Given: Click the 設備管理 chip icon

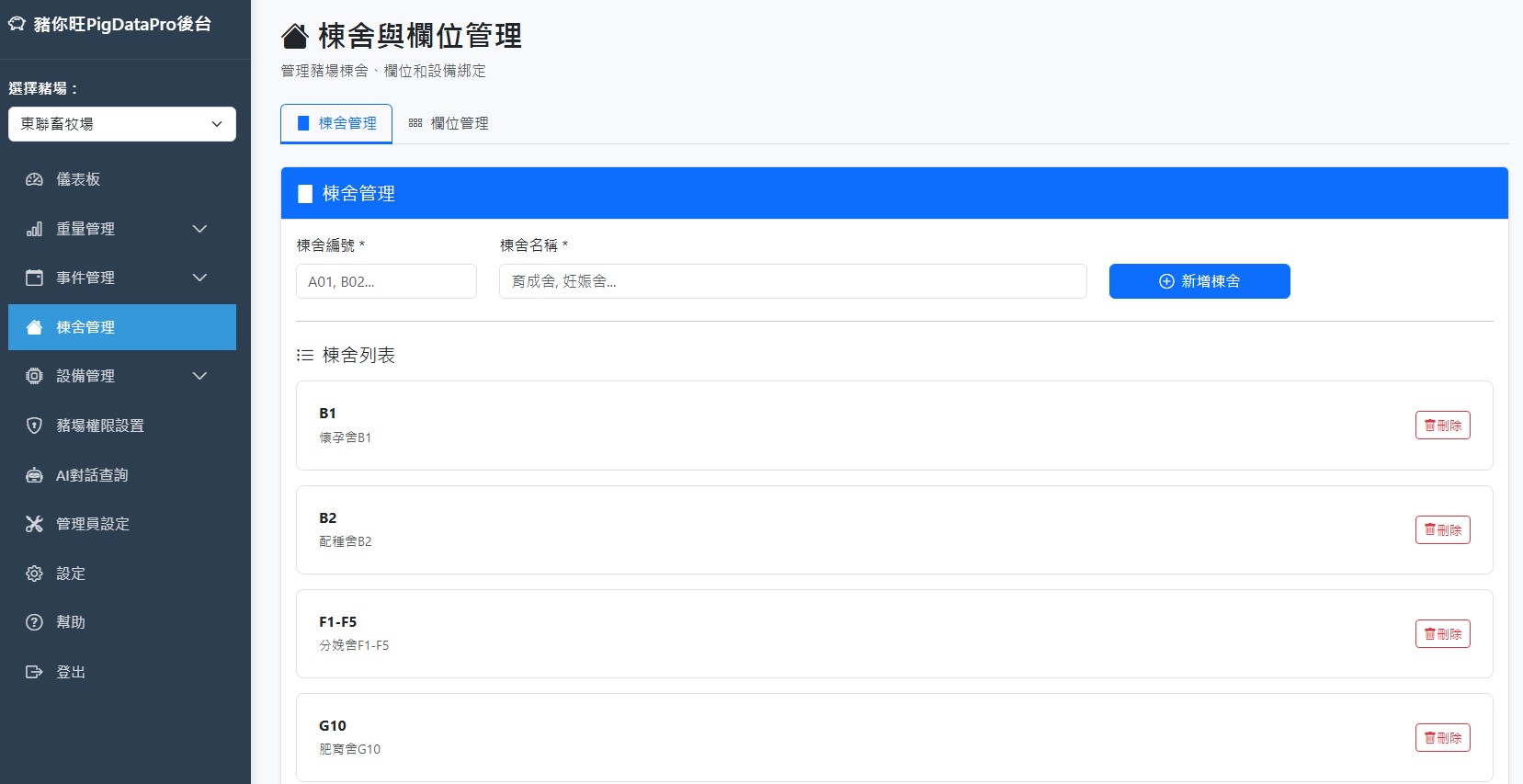Looking at the screenshot, I should [34, 376].
